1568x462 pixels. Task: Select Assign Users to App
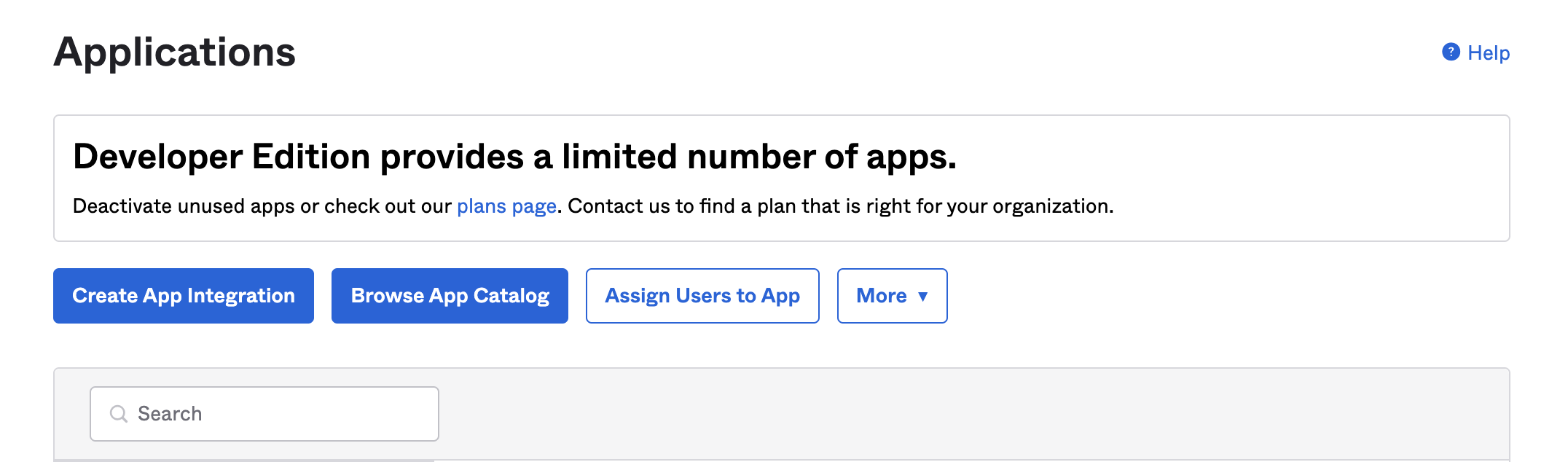pos(702,296)
